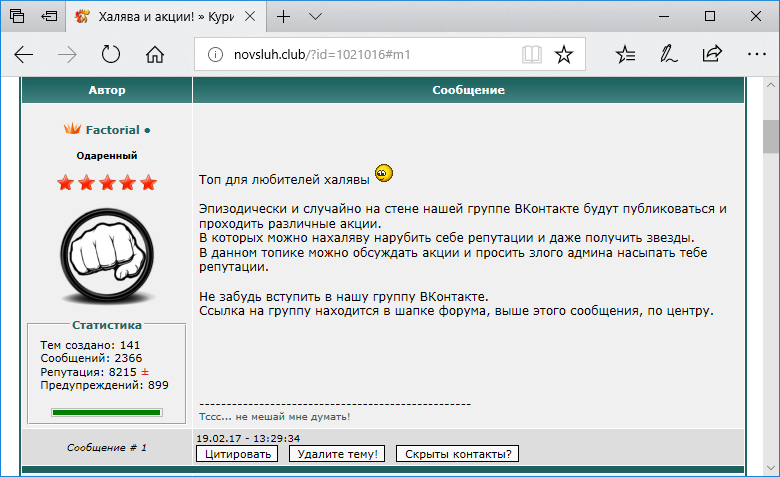Go to the Home page
Screen dimensions: 780x477
pos(154,54)
